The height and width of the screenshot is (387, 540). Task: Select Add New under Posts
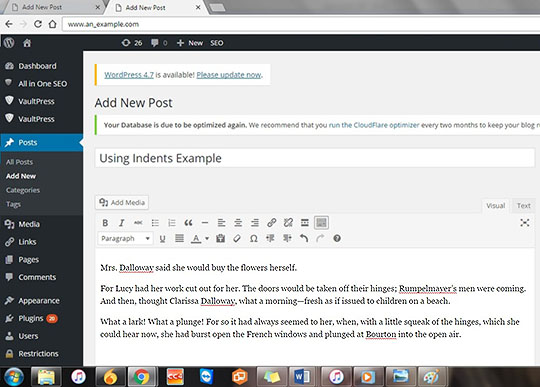[21, 176]
